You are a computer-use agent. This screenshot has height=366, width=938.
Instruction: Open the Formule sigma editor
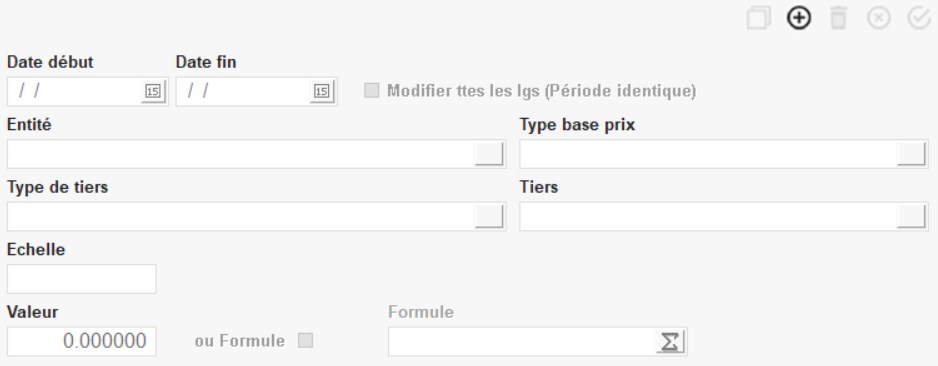(671, 341)
